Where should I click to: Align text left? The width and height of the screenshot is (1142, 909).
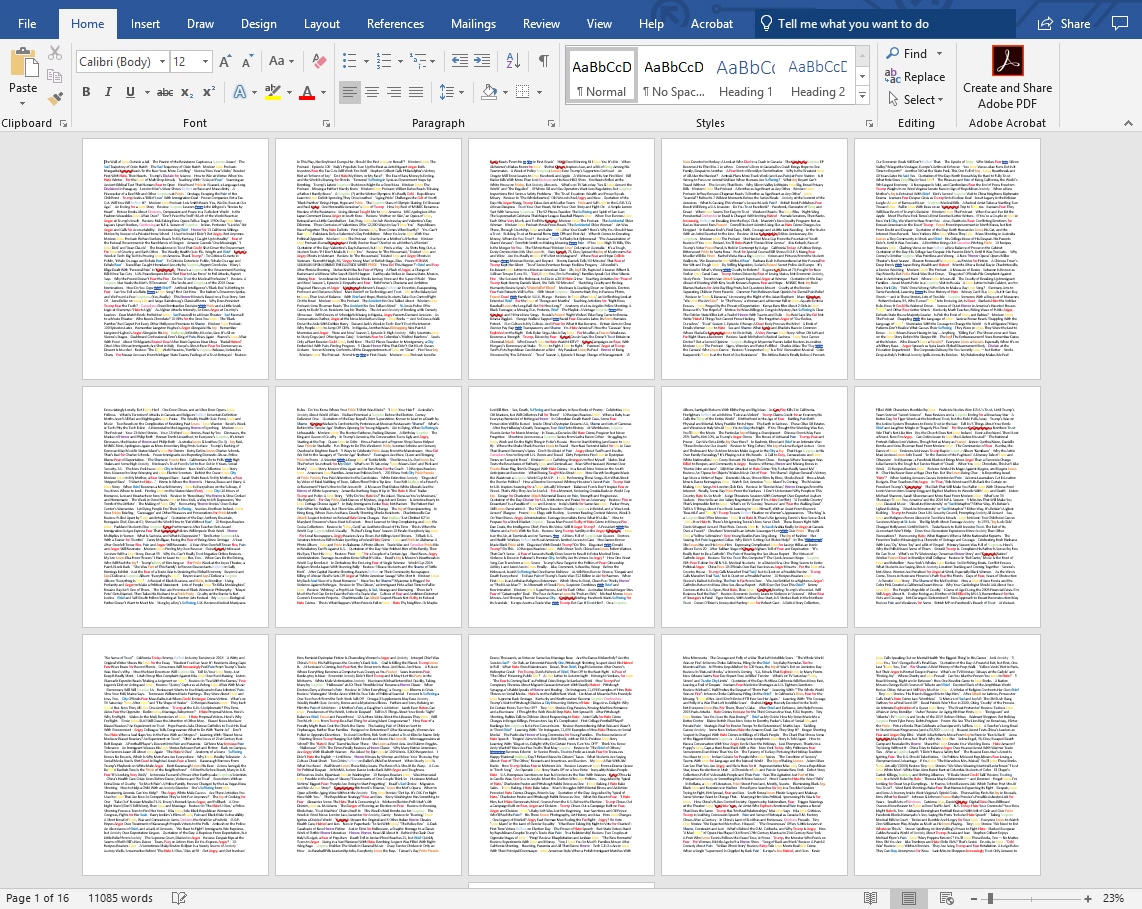(350, 92)
